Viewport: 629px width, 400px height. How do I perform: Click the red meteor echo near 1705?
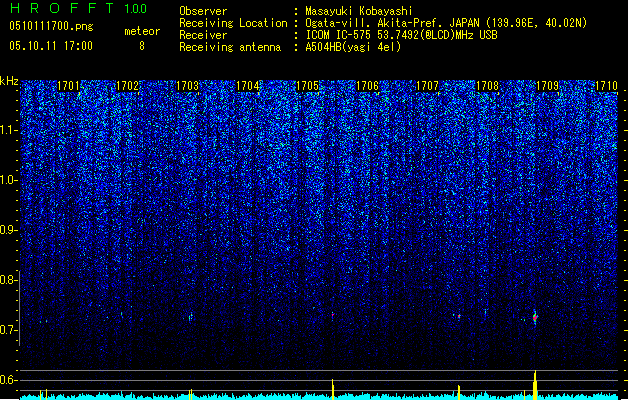pyautogui.click(x=333, y=315)
